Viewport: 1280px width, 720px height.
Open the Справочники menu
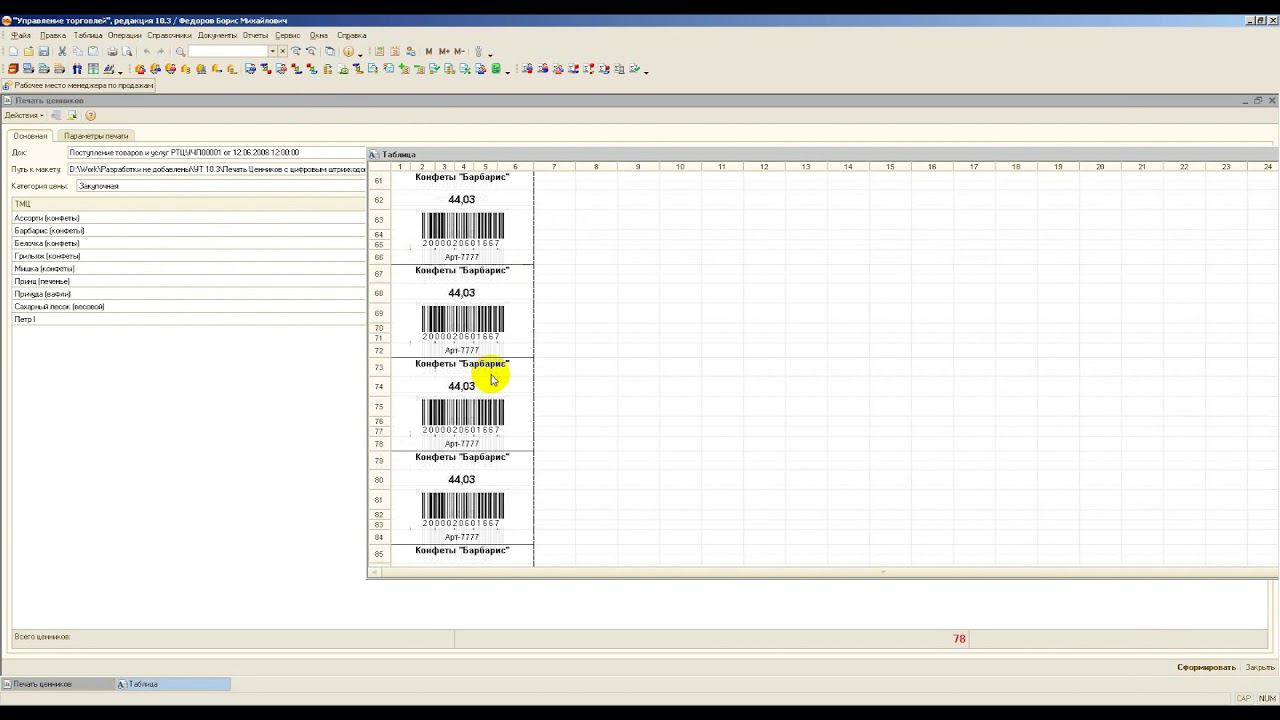[169, 35]
